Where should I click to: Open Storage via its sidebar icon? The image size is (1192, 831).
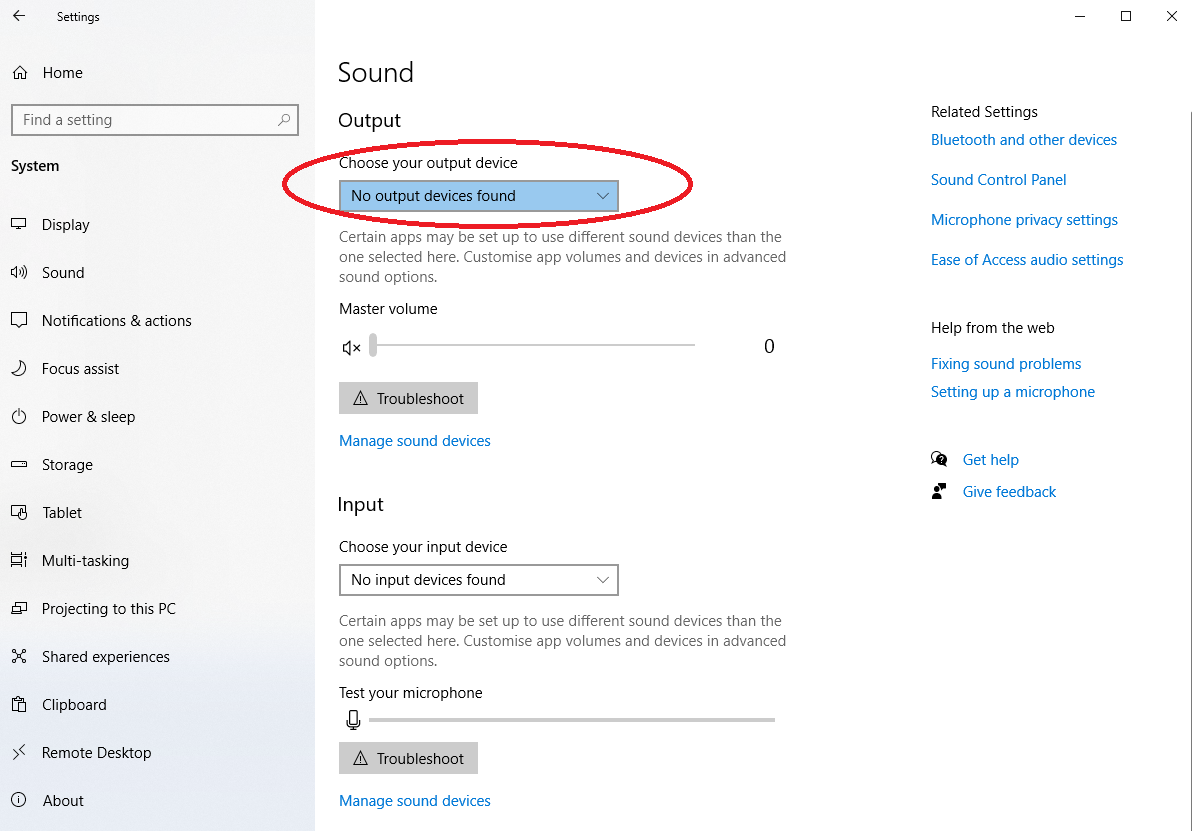pyautogui.click(x=18, y=464)
